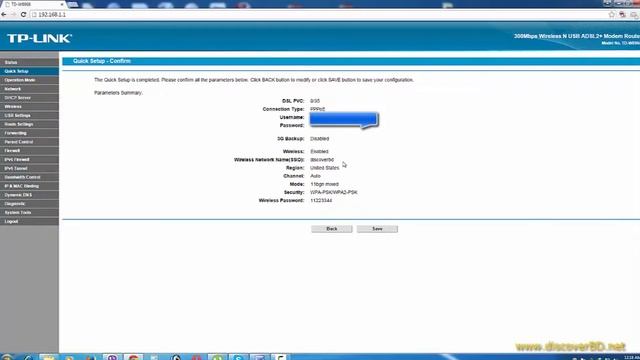Open the Forwarding menu

(29, 133)
